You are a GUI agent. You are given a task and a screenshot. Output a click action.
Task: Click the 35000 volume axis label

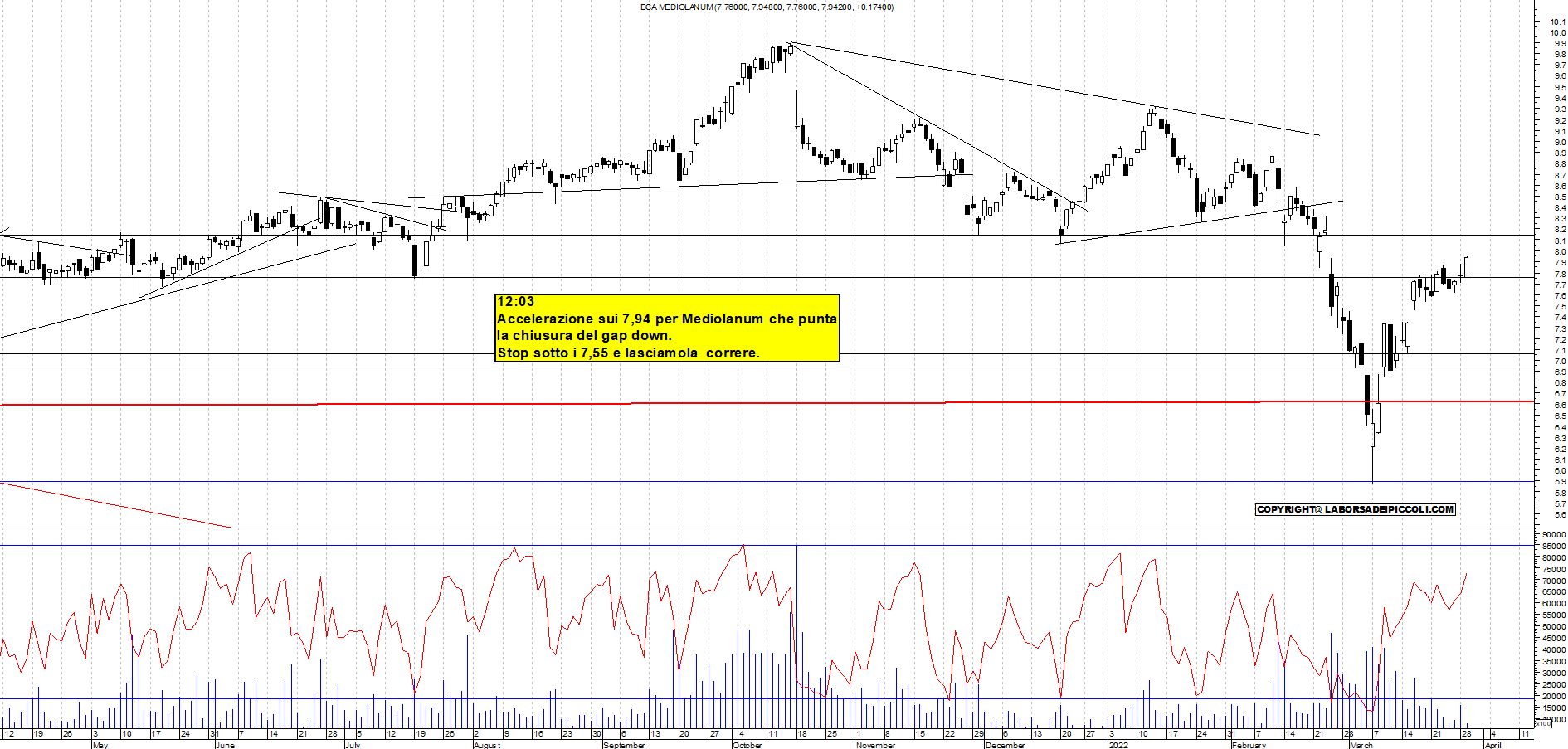1554,662
